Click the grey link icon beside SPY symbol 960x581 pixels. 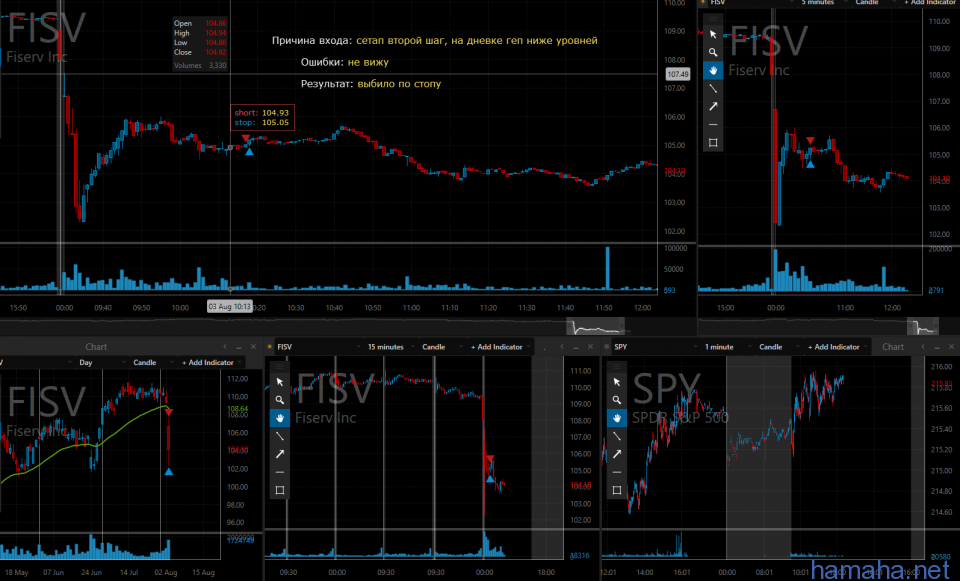click(607, 347)
